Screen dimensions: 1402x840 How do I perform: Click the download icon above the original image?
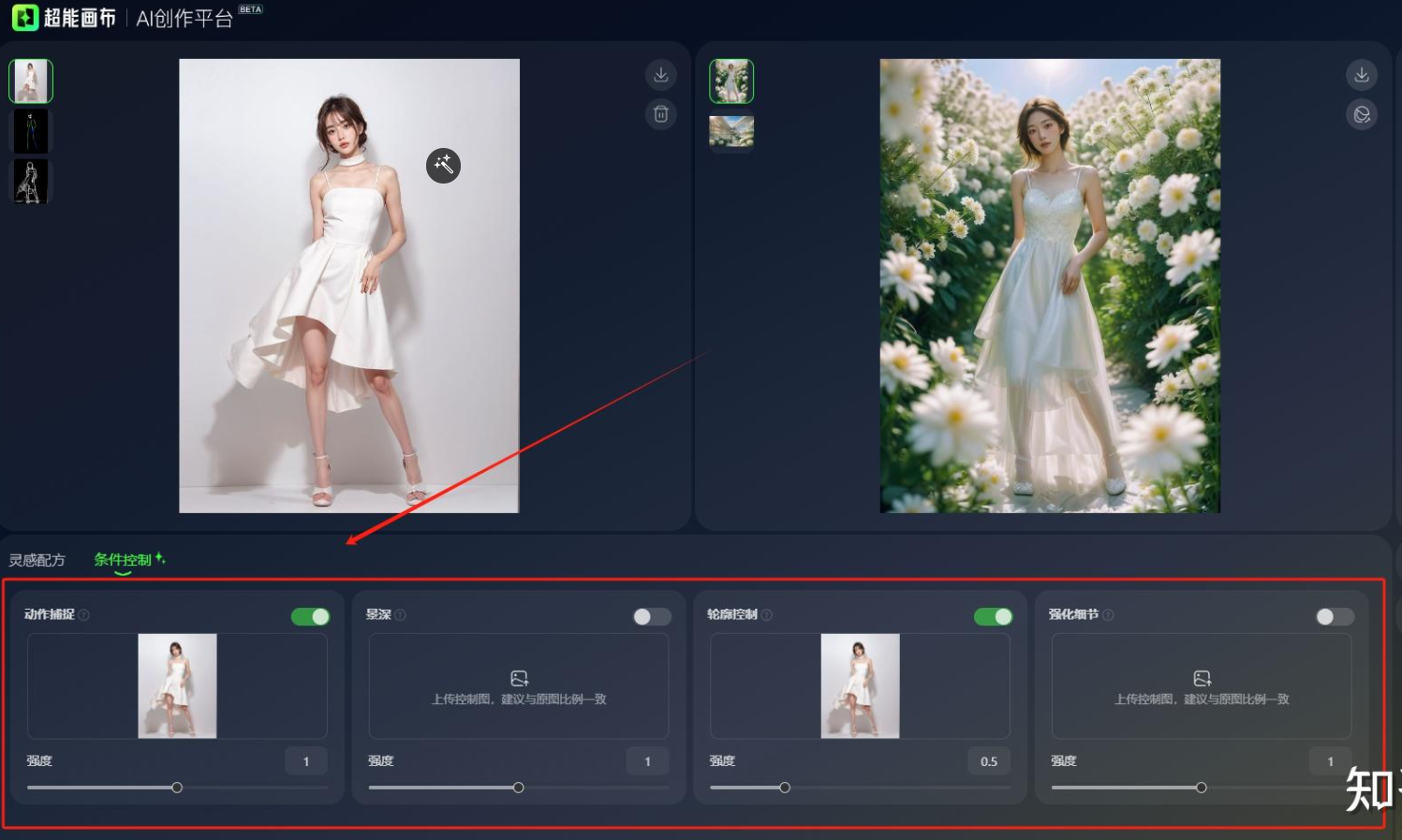[x=661, y=75]
